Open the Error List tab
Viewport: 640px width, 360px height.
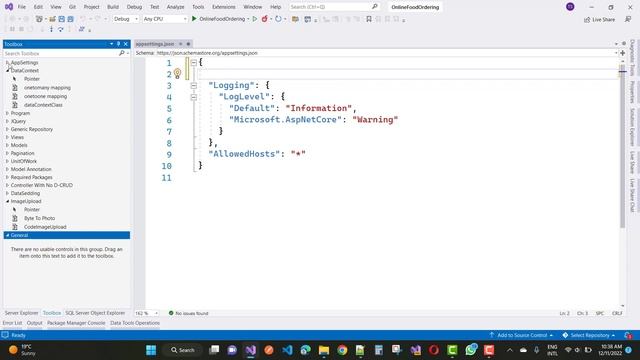pyautogui.click(x=12, y=323)
